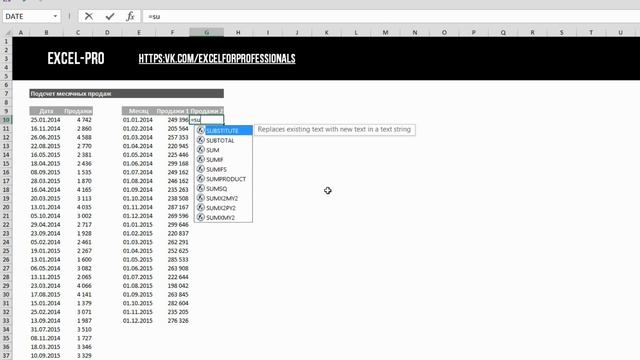Choose SUMIF from the autocomplete list
Screen dimensions: 640x360
click(223, 160)
